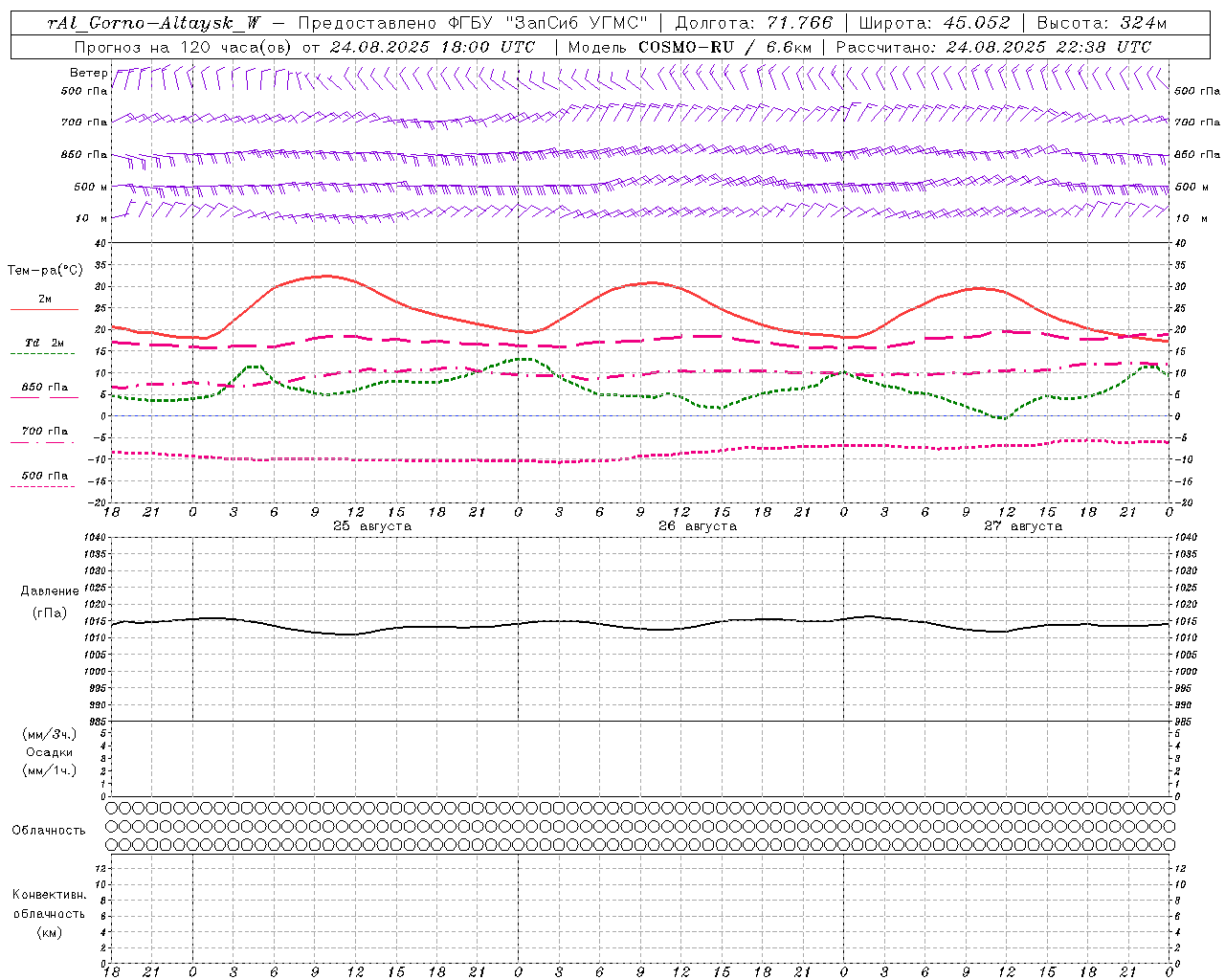1225x980 pixels.
Task: Click the Давление panel label
Action: (50, 591)
